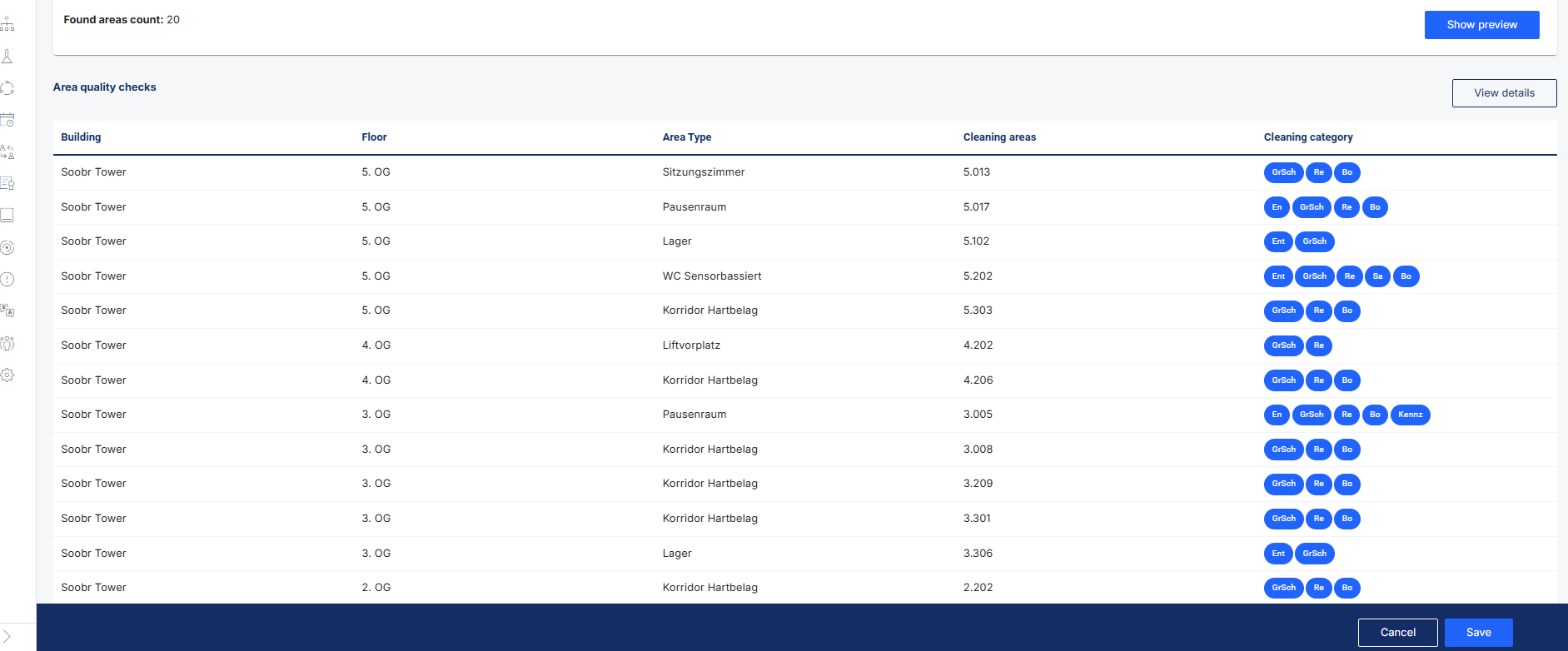Click the Bo tag in row 3.209
This screenshot has height=651, width=1568.
[x=1347, y=484]
